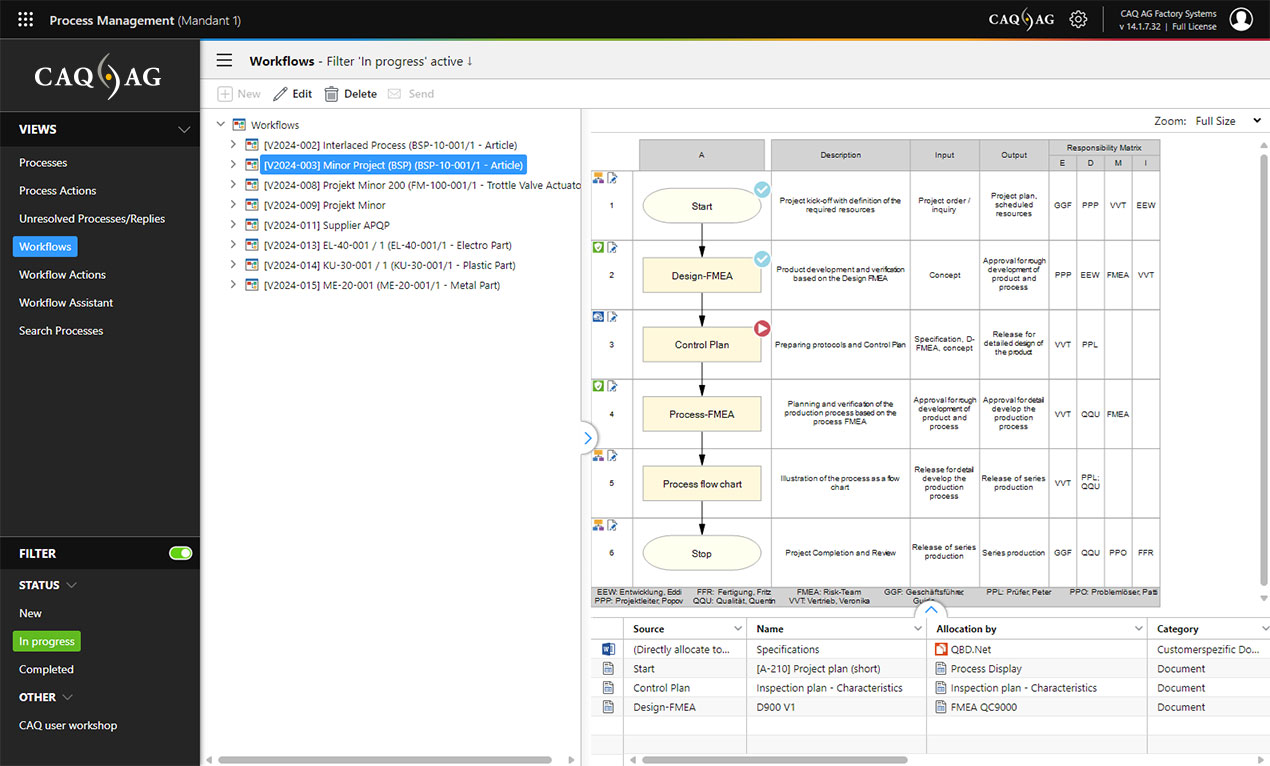Image resolution: width=1270 pixels, height=766 pixels.
Task: Click the Word document icon for Specifications
Action: click(x=608, y=649)
